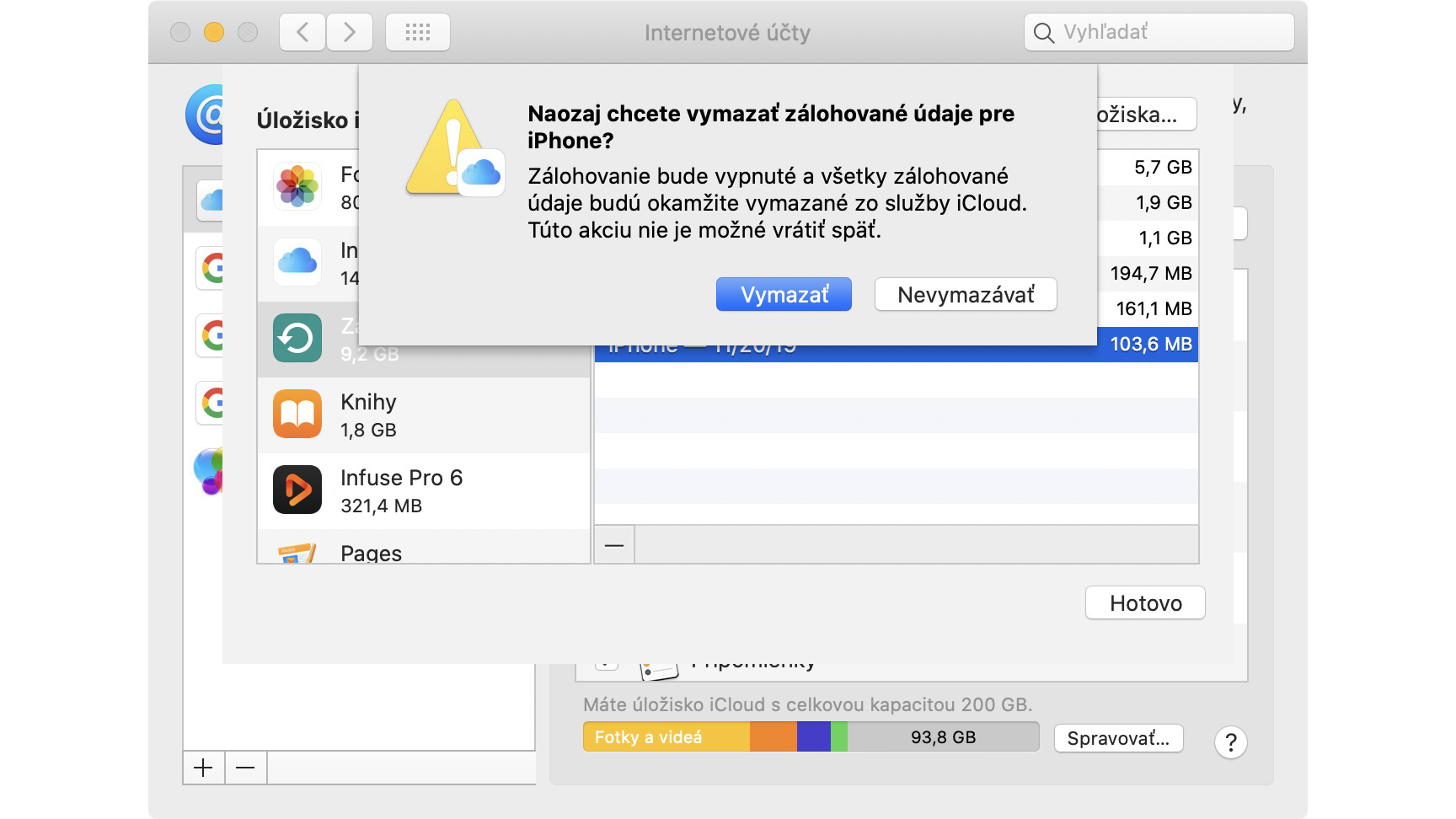Select the first Google account in sidebar
Viewport: 1456px width, 819px height.
[211, 268]
